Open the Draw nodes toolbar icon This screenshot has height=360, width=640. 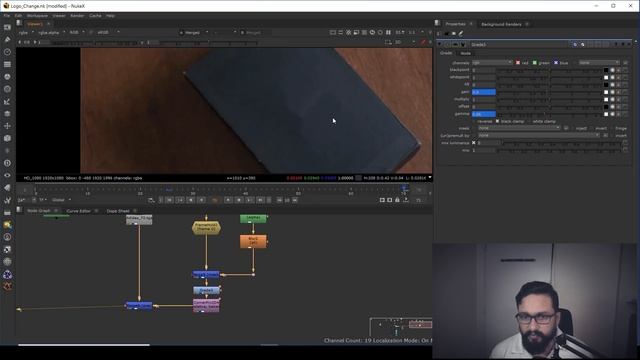pyautogui.click(x=7, y=40)
